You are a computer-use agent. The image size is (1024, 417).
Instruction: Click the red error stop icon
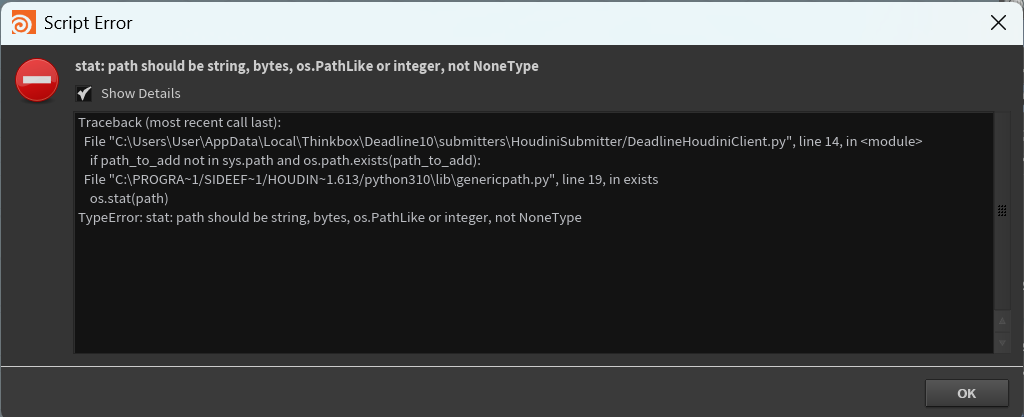point(37,80)
